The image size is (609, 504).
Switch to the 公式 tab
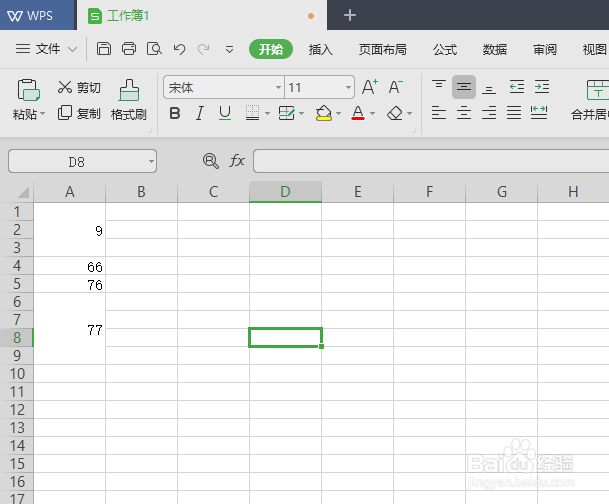pos(445,49)
